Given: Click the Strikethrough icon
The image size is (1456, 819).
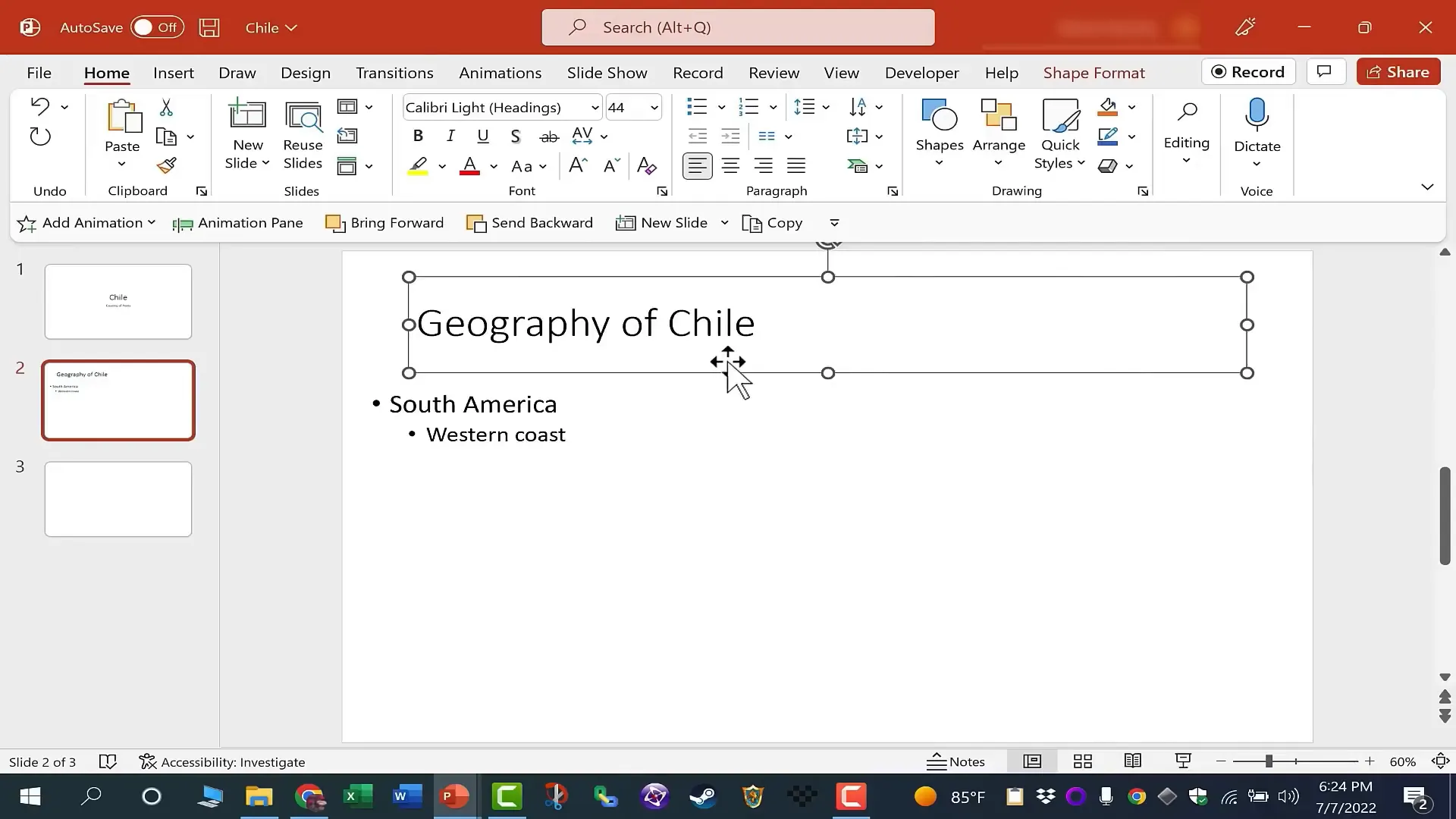Looking at the screenshot, I should [x=549, y=136].
